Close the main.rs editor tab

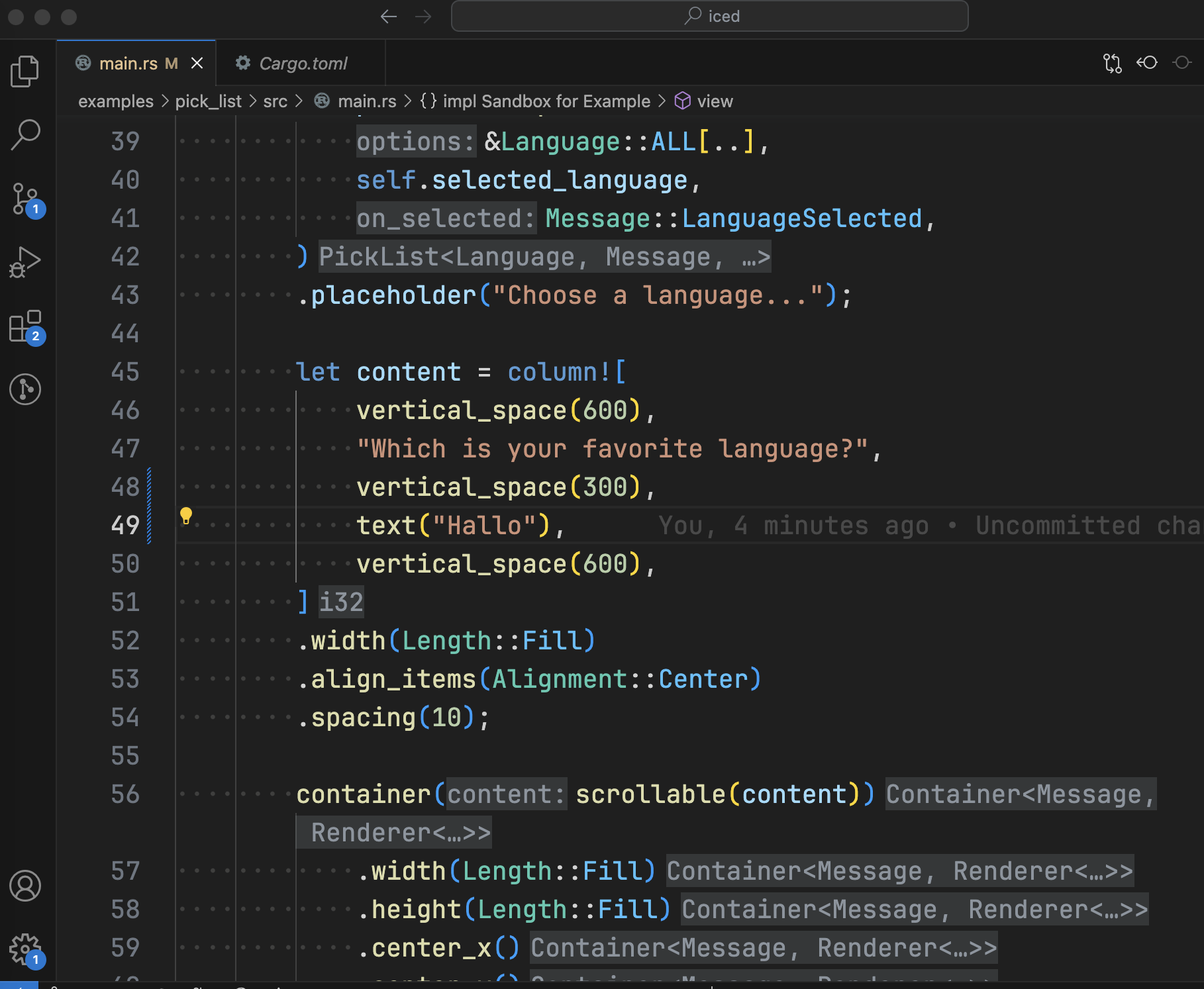[197, 63]
